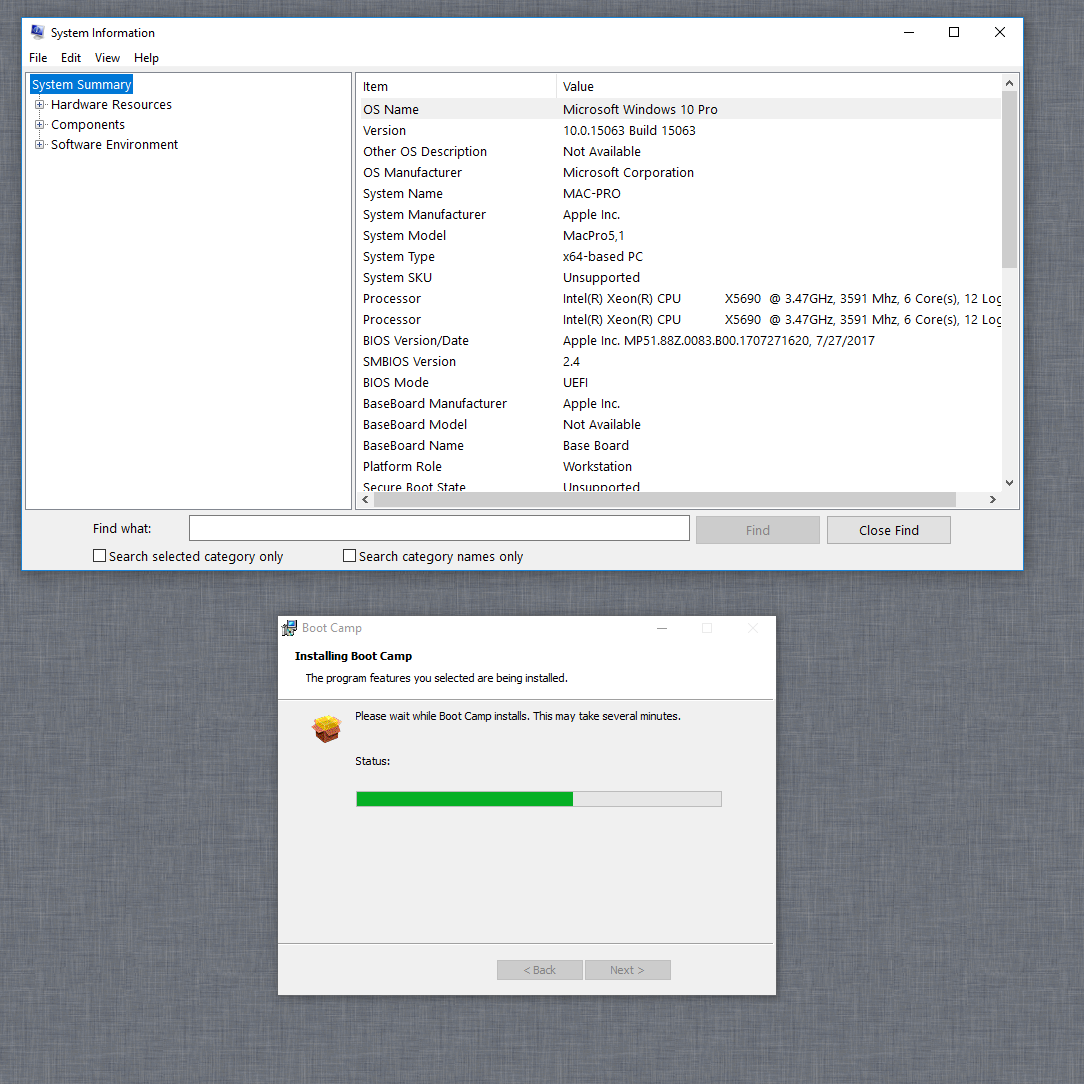
Task: Click the horizontal scrollbar thumb in details pane
Action: point(665,499)
